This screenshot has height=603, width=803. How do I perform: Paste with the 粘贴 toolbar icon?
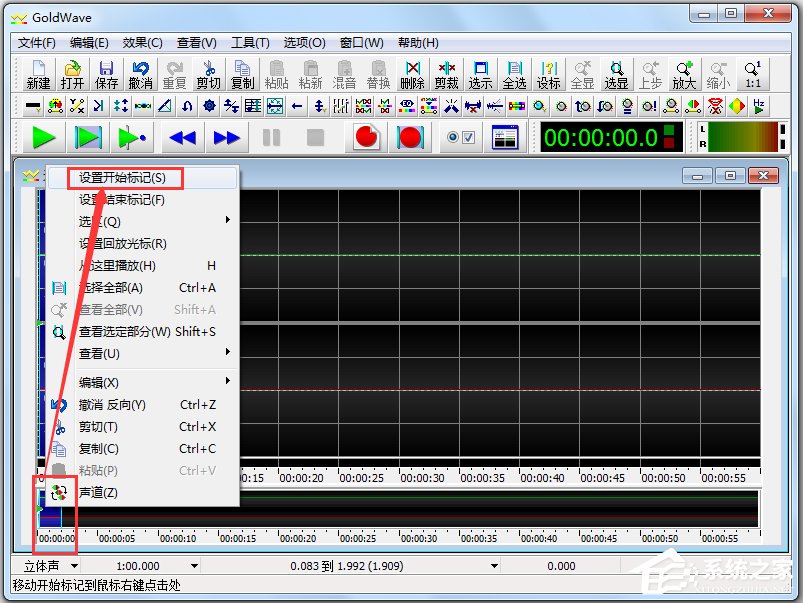(277, 75)
